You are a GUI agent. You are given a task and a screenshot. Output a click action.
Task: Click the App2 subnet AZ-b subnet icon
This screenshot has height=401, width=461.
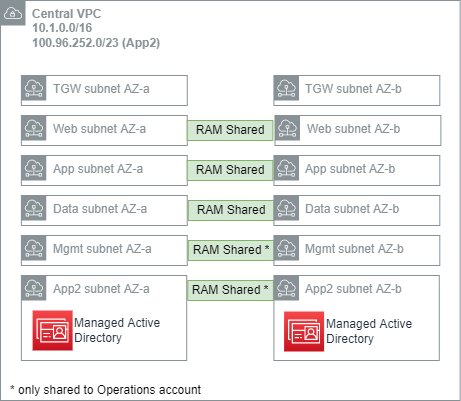[286, 288]
